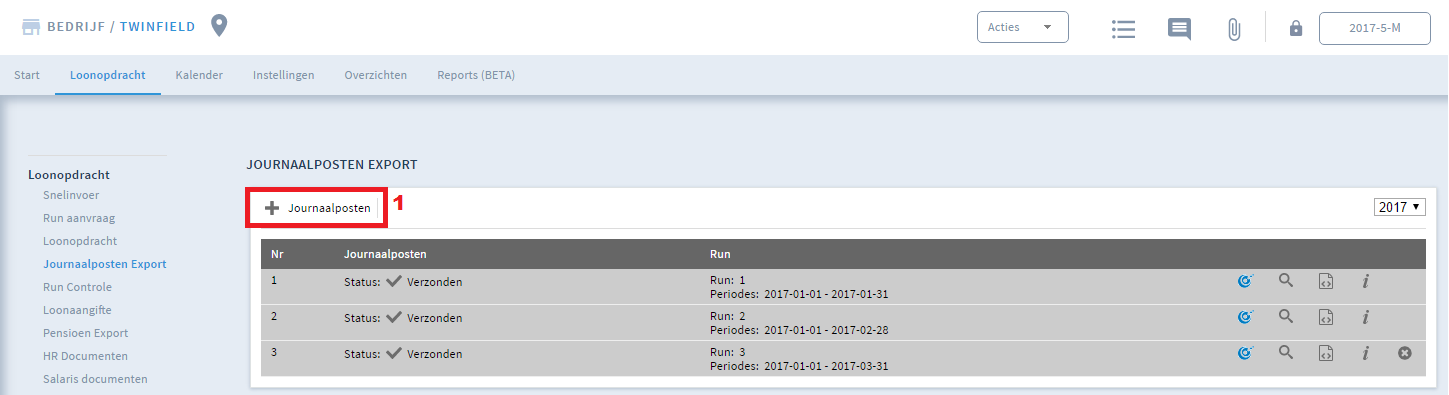Open the XML file icon for row 3
The image size is (1449, 395).
tap(1326, 353)
